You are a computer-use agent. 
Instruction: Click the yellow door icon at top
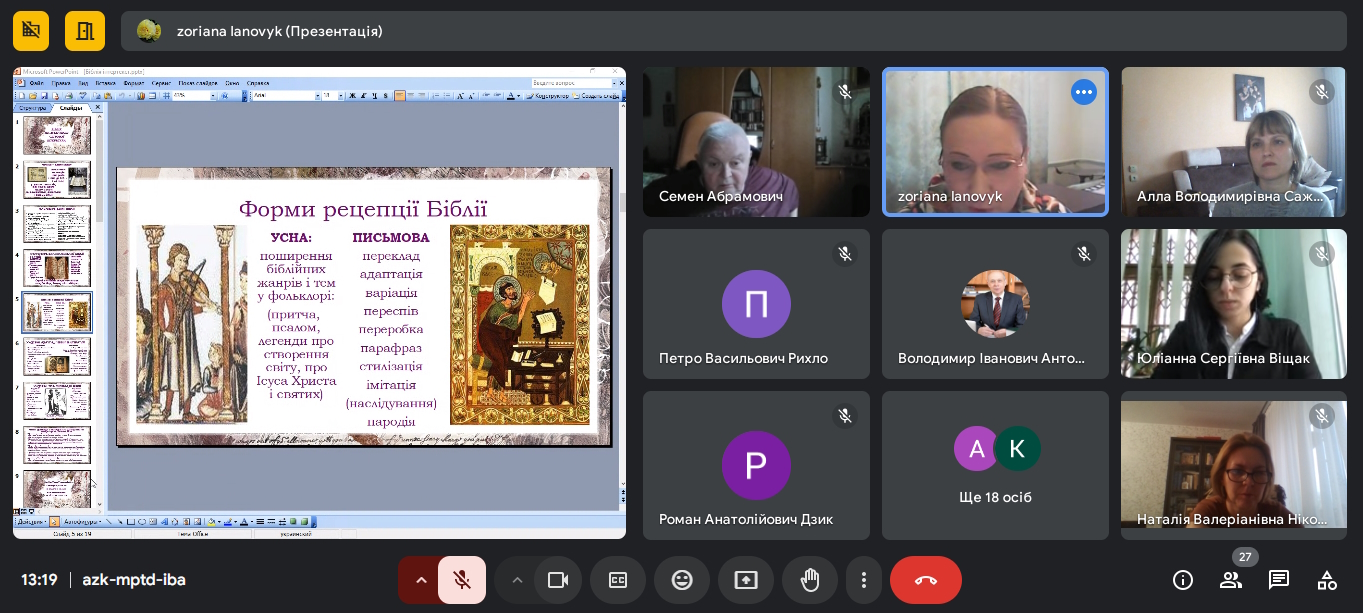(x=85, y=31)
